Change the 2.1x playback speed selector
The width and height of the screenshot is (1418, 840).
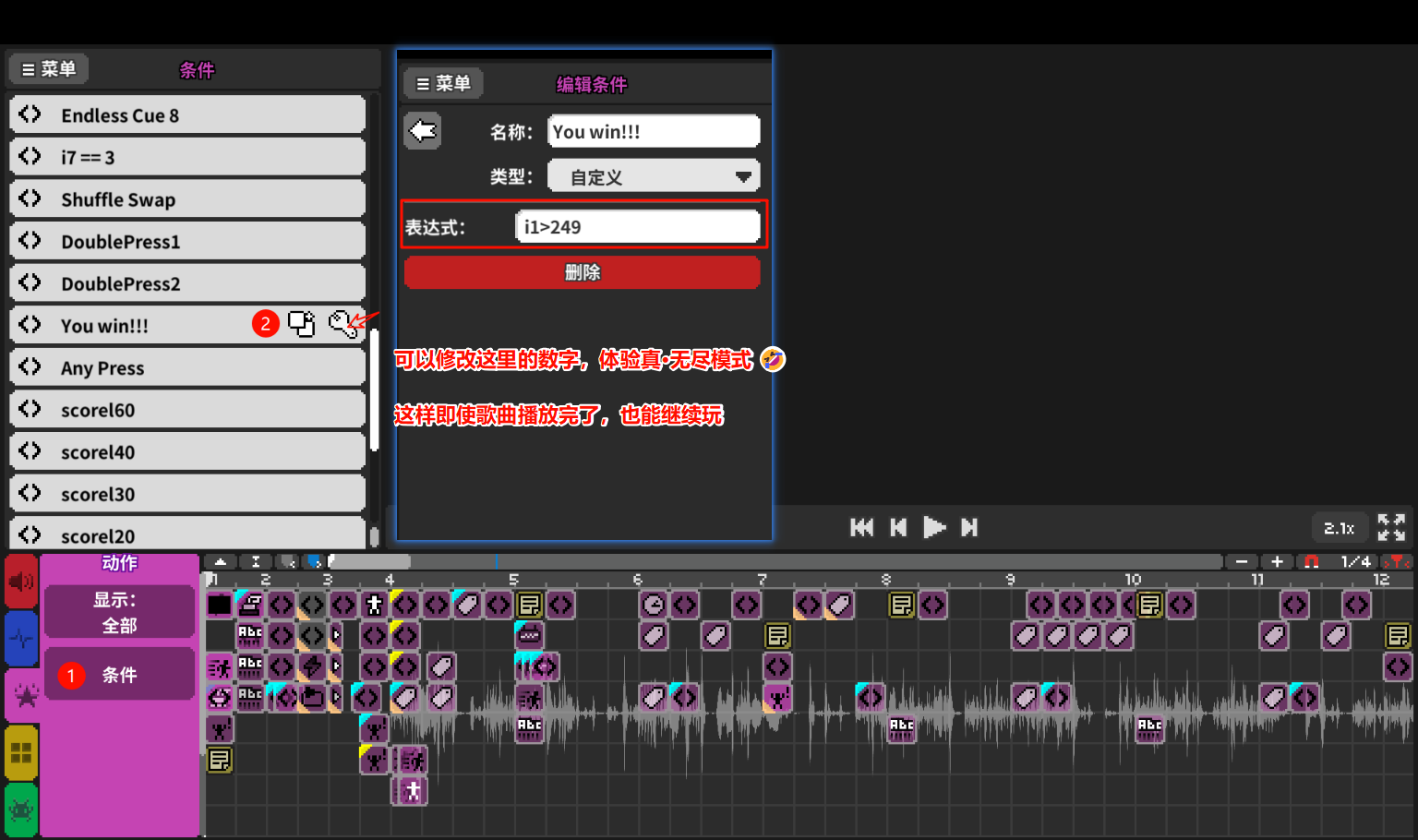tap(1339, 528)
